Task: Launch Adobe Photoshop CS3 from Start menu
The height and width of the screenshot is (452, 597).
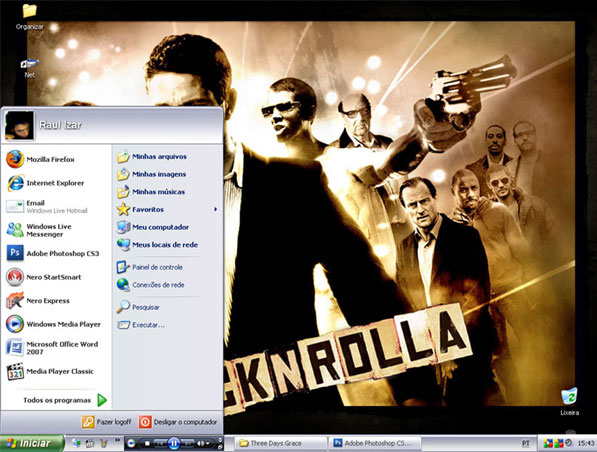Action: click(53, 254)
